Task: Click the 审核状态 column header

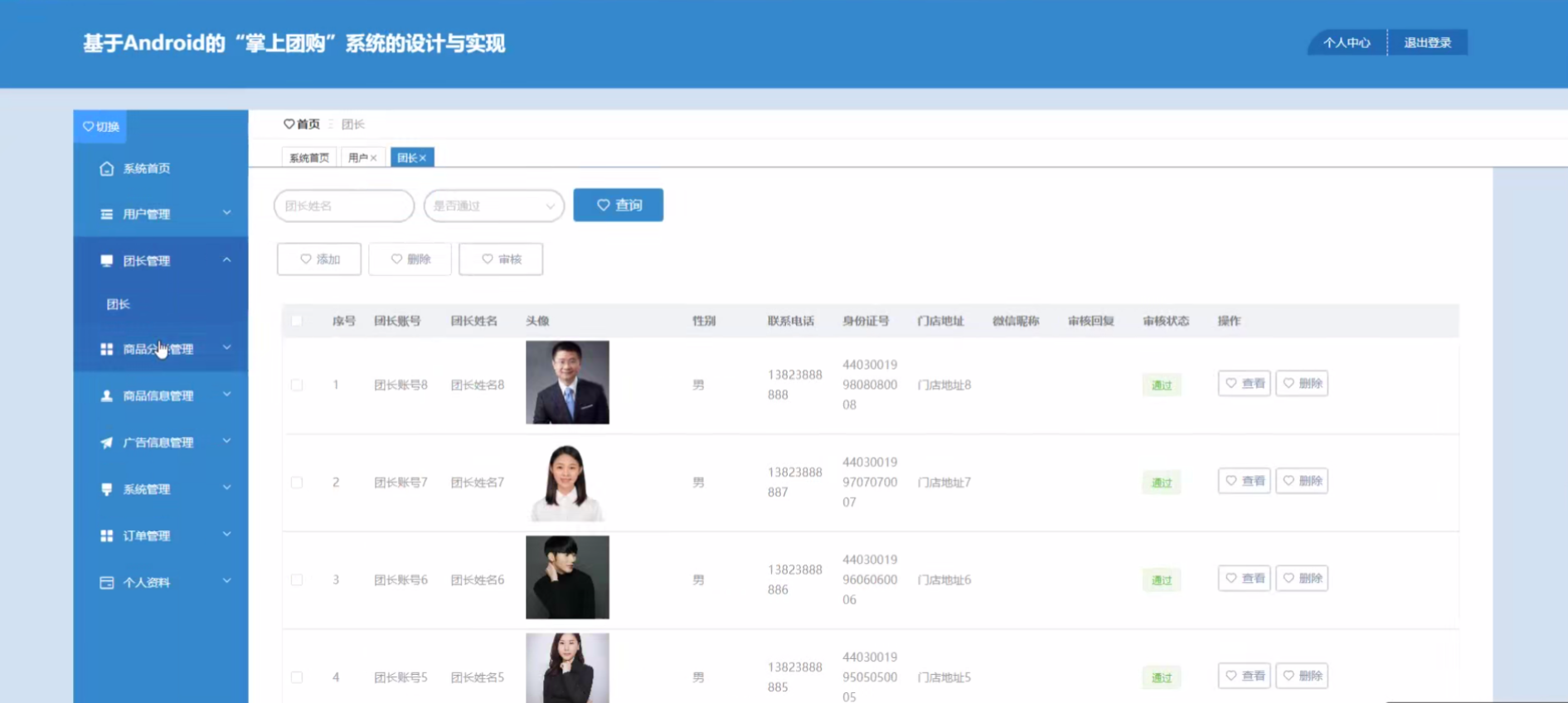Action: pos(1166,321)
